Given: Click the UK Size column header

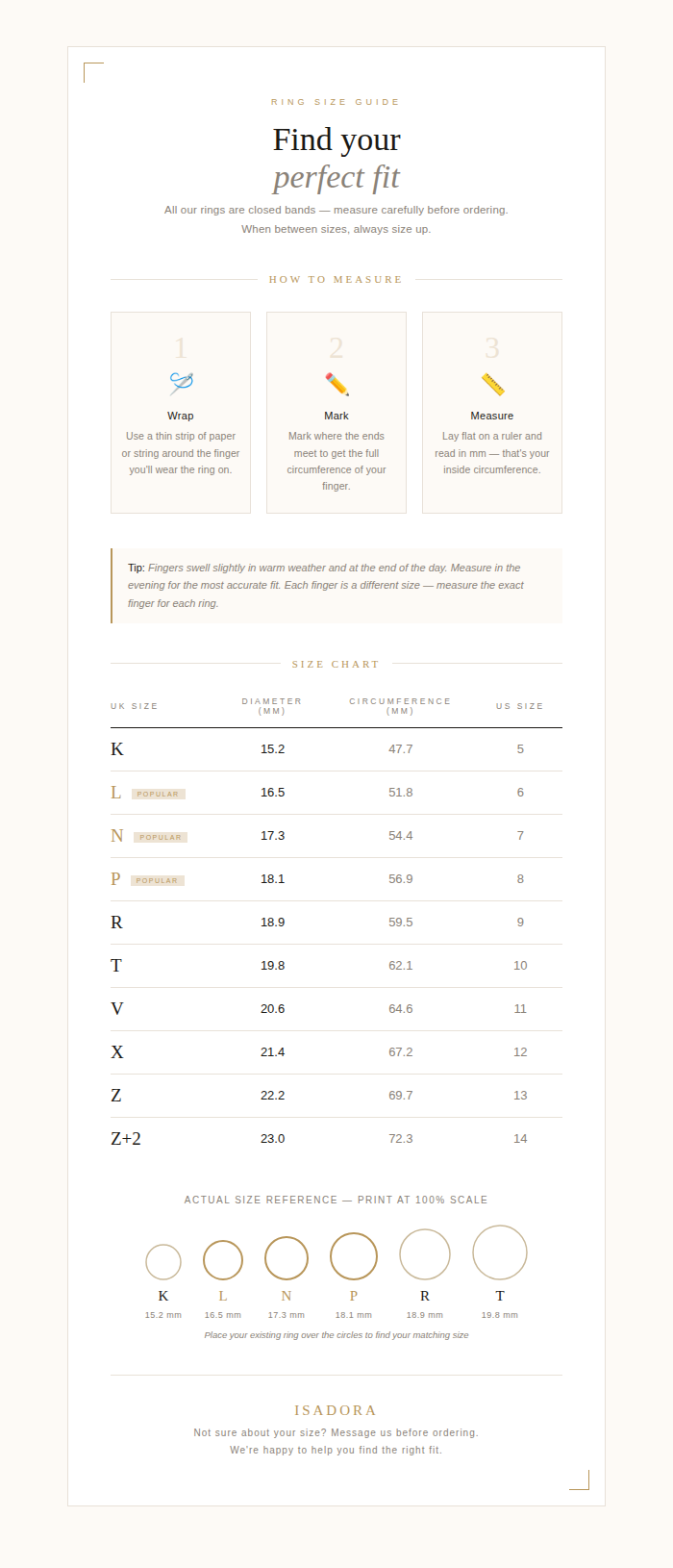Looking at the screenshot, I should click(x=135, y=706).
